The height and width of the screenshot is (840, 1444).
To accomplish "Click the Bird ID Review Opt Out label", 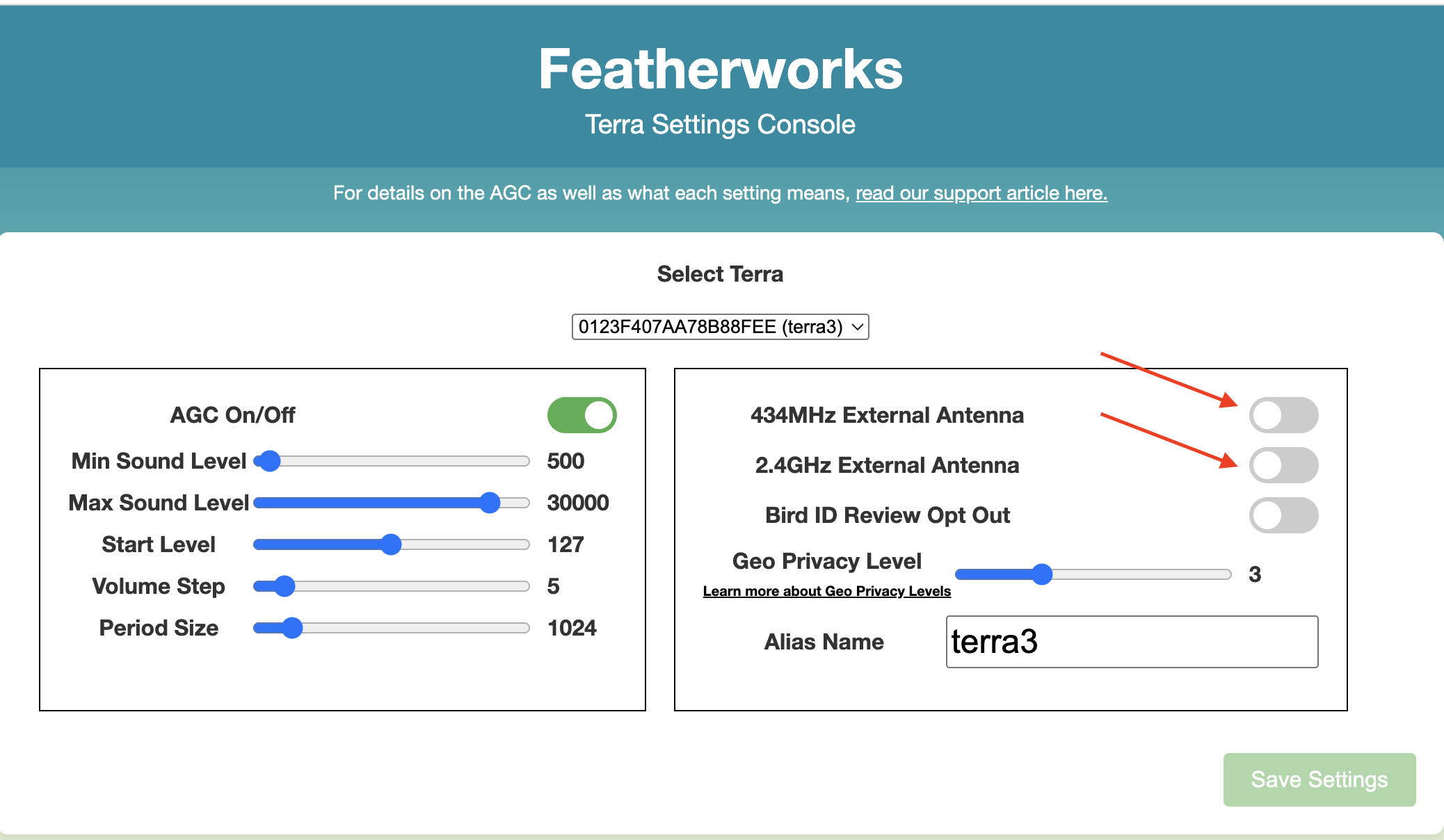I will [x=888, y=515].
